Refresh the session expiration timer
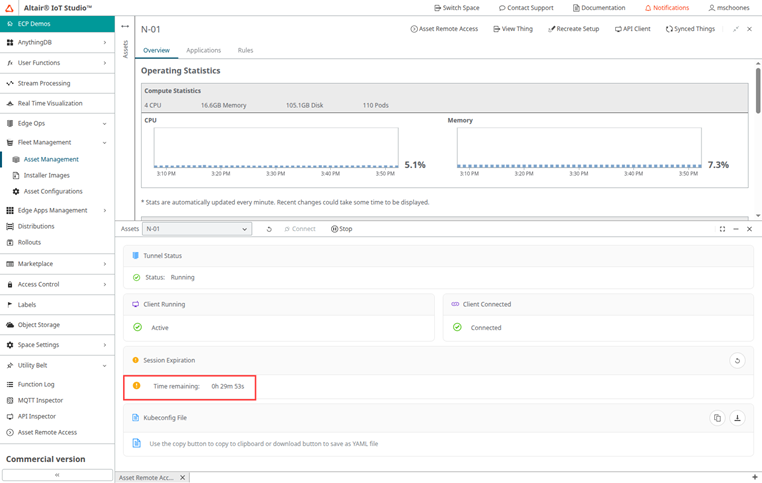 [x=737, y=360]
